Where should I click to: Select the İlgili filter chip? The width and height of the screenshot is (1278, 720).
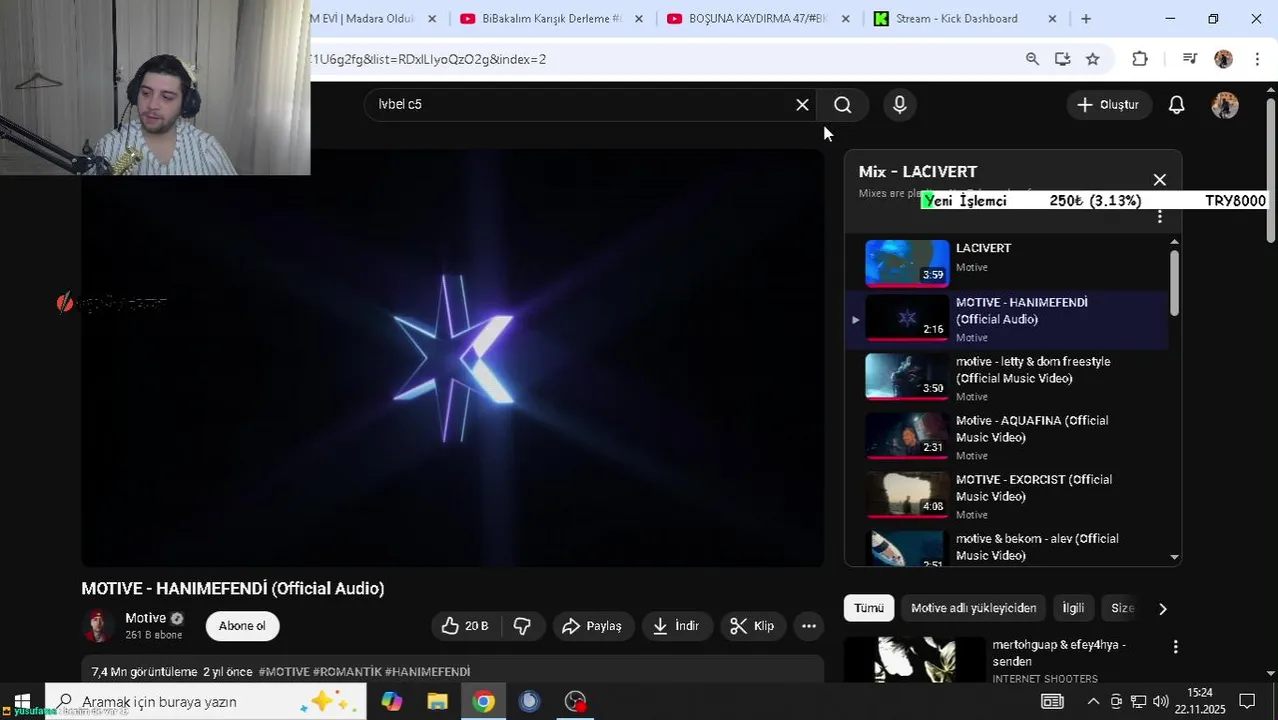1073,608
